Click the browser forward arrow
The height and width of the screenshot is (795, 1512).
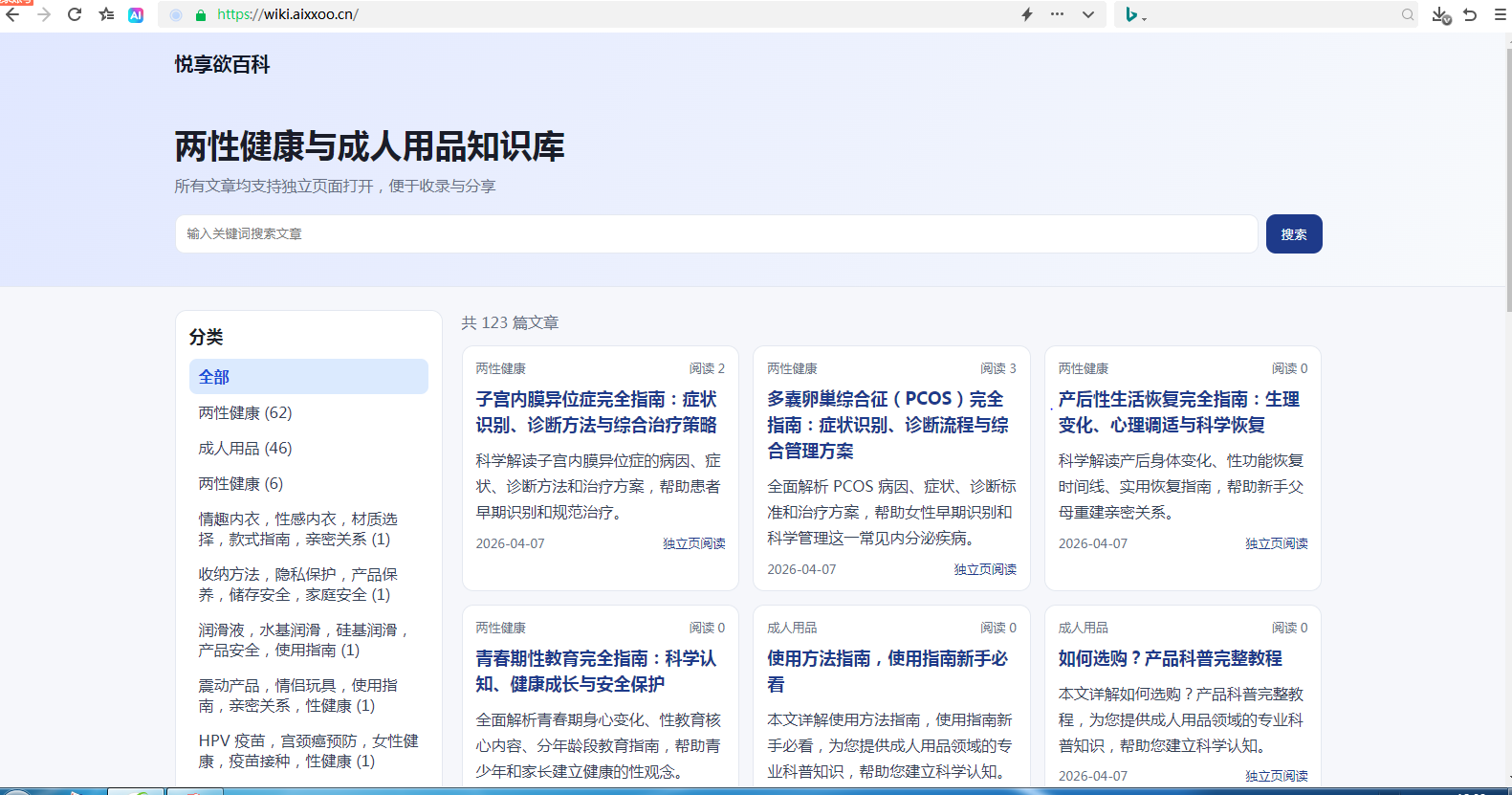[x=44, y=14]
